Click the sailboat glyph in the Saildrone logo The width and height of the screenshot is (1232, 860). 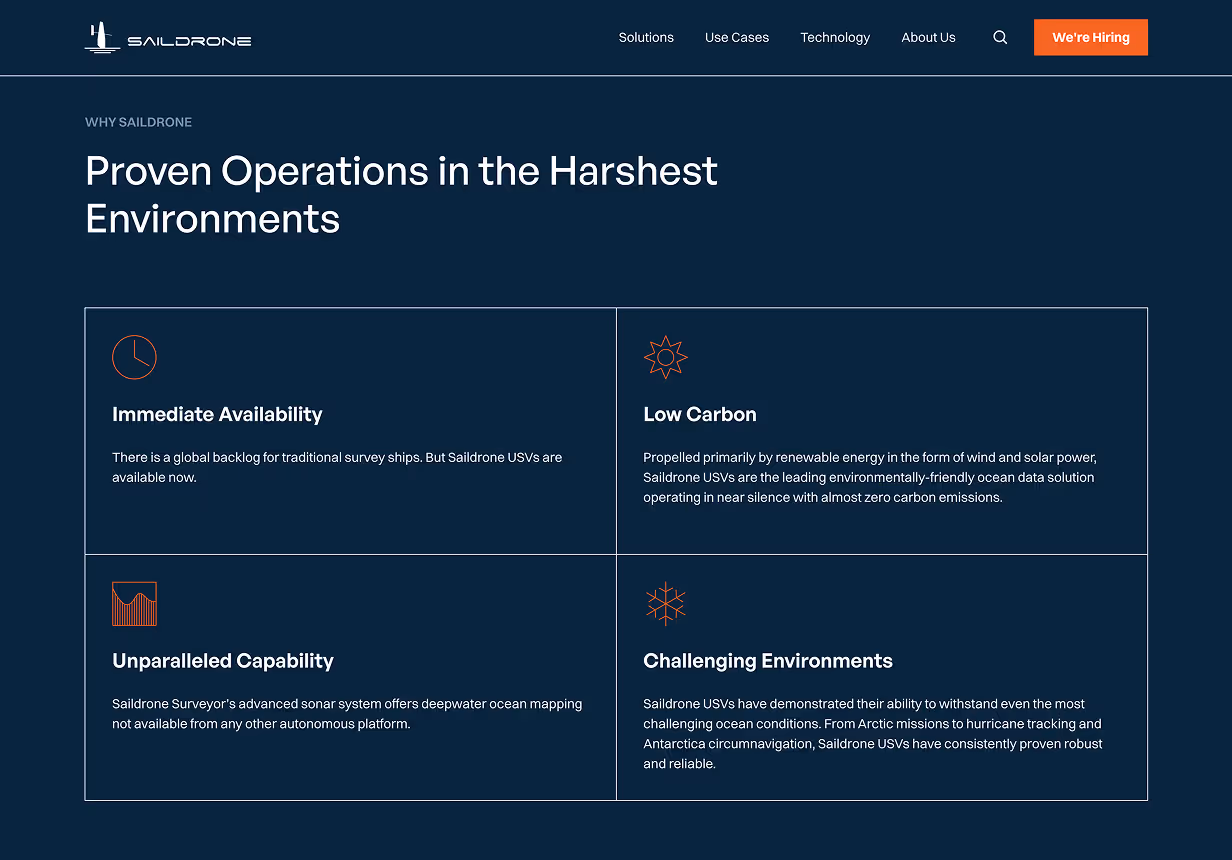tap(100, 35)
